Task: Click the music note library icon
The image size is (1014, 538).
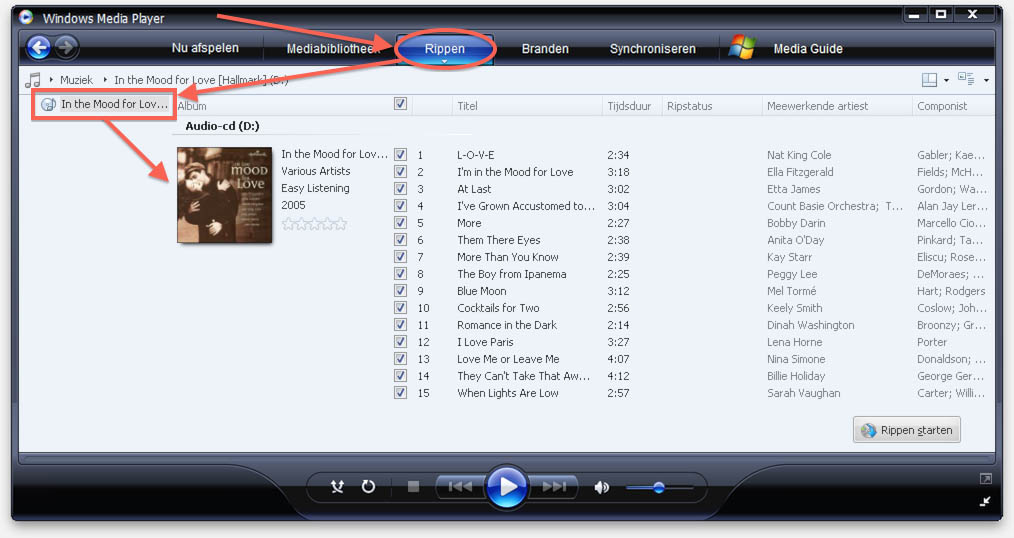Action: 32,80
